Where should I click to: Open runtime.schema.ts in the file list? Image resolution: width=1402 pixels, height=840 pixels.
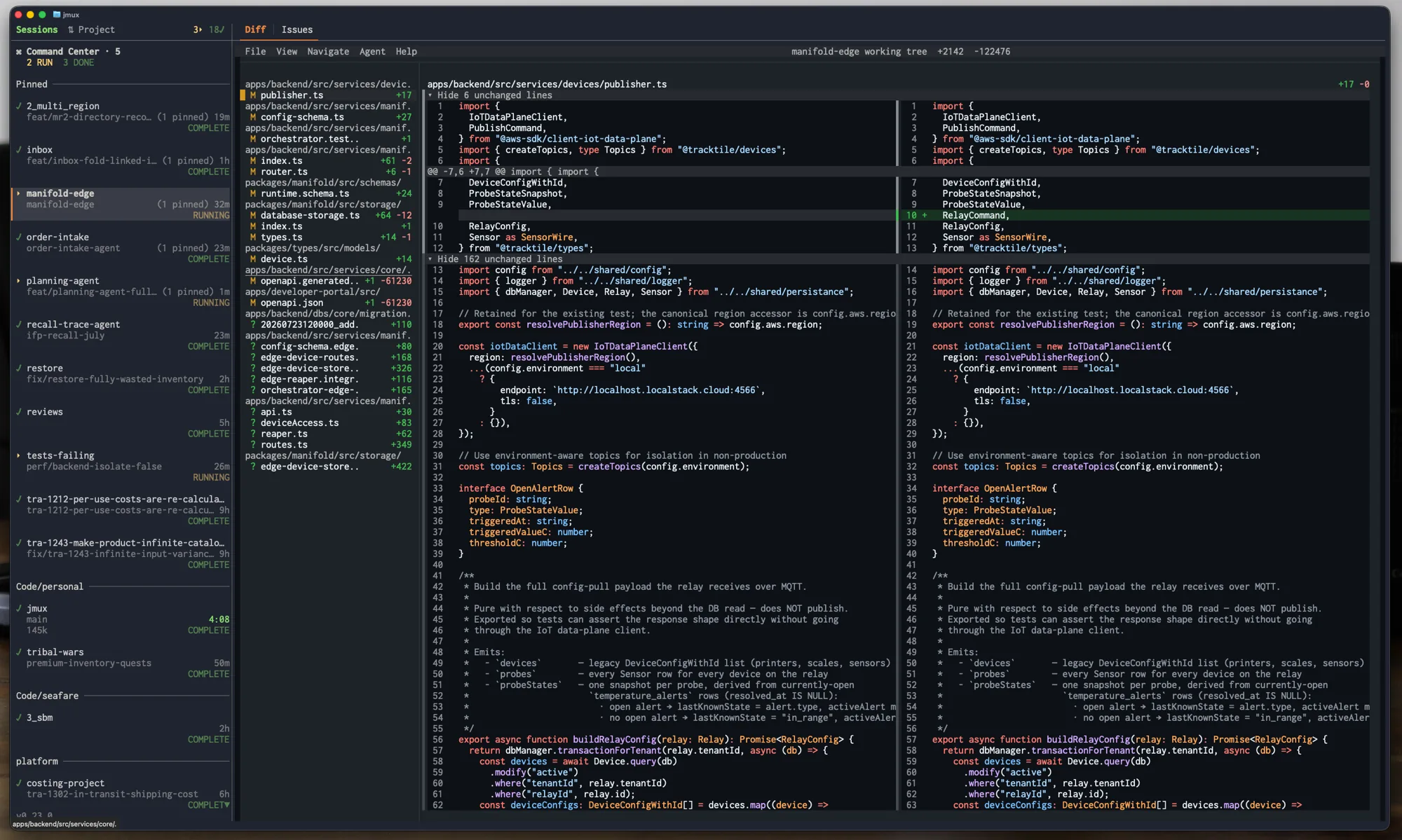328,193
